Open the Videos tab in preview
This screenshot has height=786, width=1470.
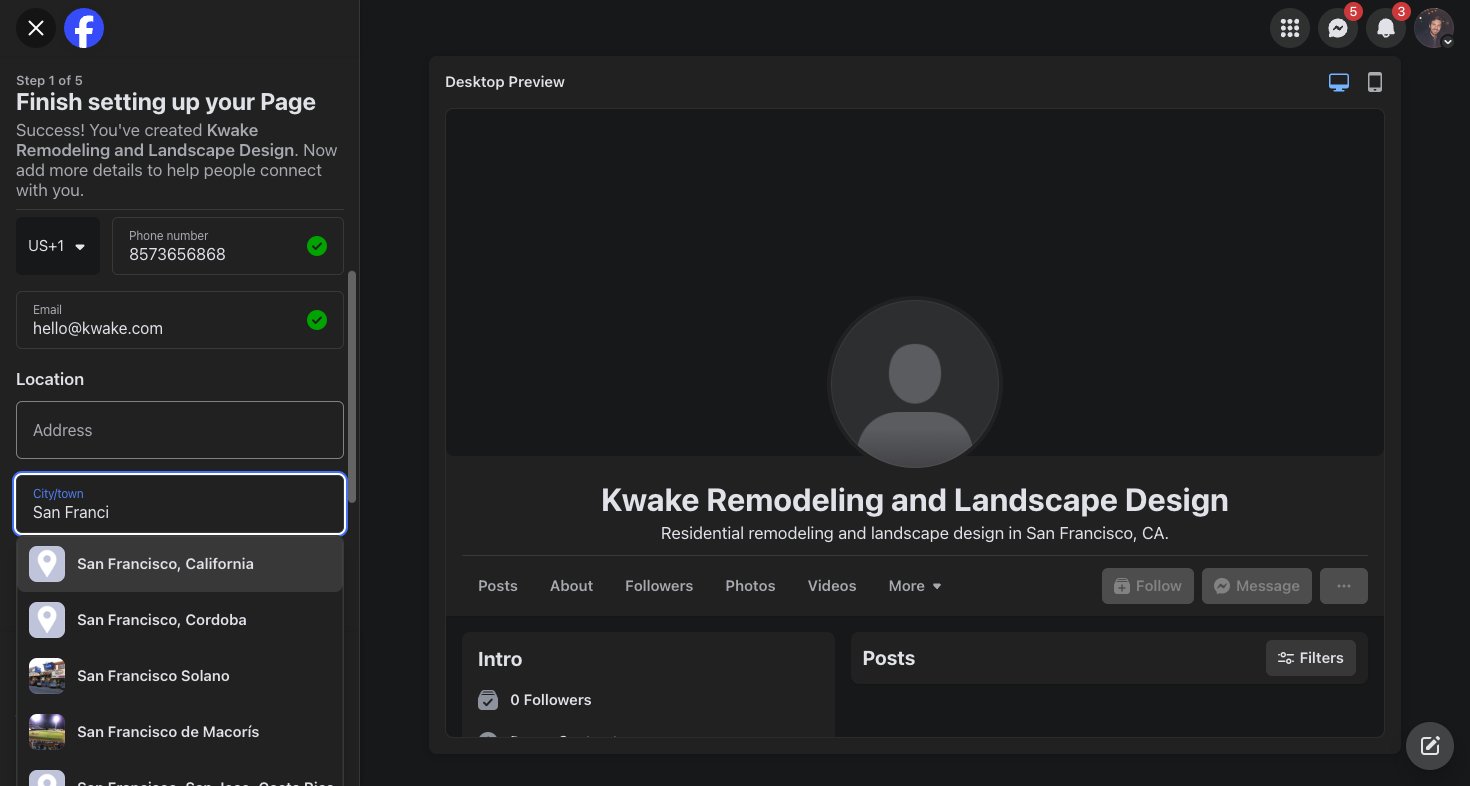pos(832,586)
